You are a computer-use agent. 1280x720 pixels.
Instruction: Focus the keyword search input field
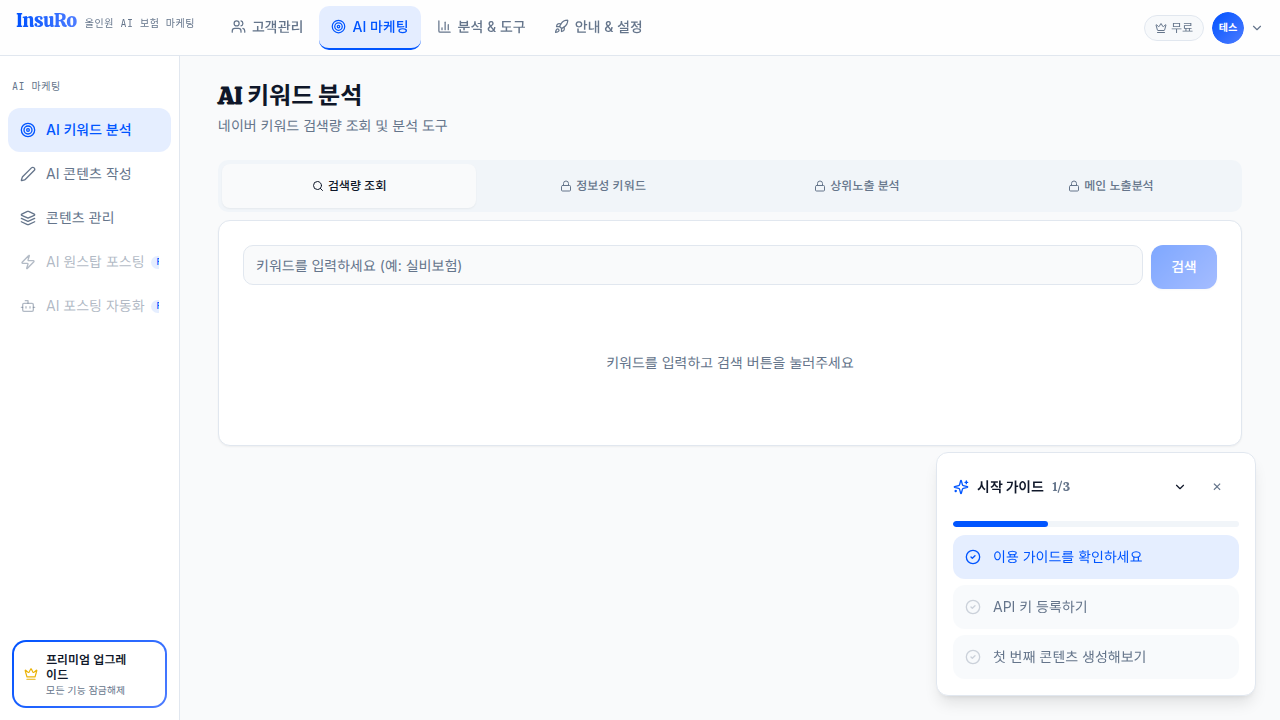(x=692, y=265)
